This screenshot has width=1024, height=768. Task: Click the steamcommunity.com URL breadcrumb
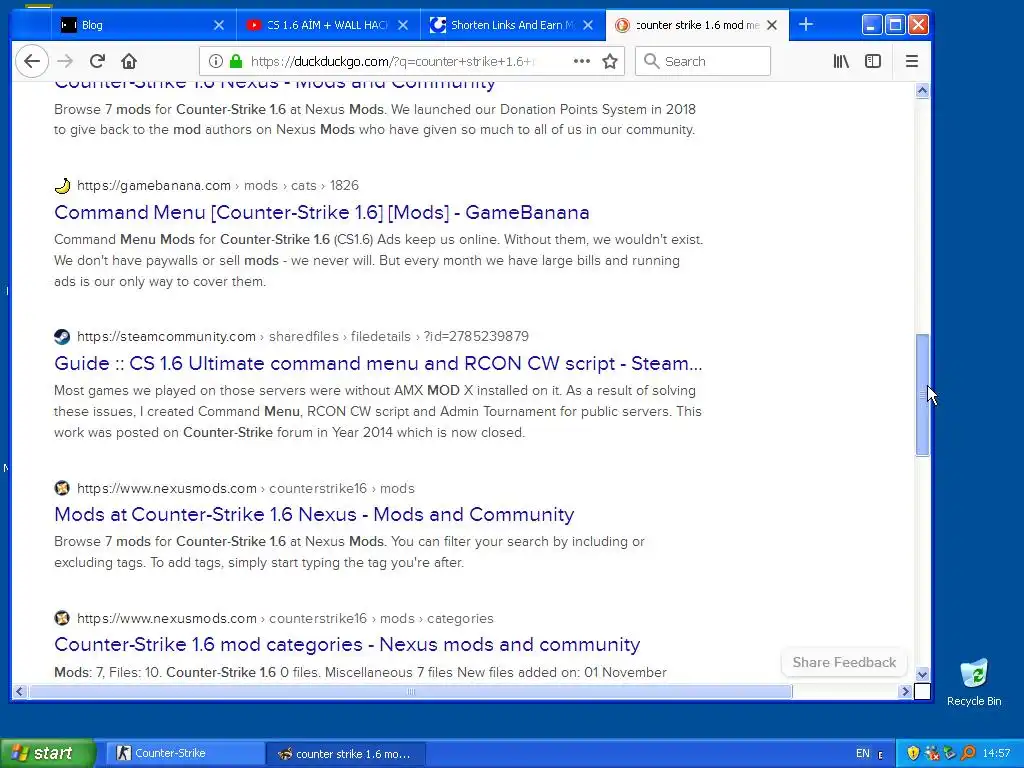pos(302,336)
